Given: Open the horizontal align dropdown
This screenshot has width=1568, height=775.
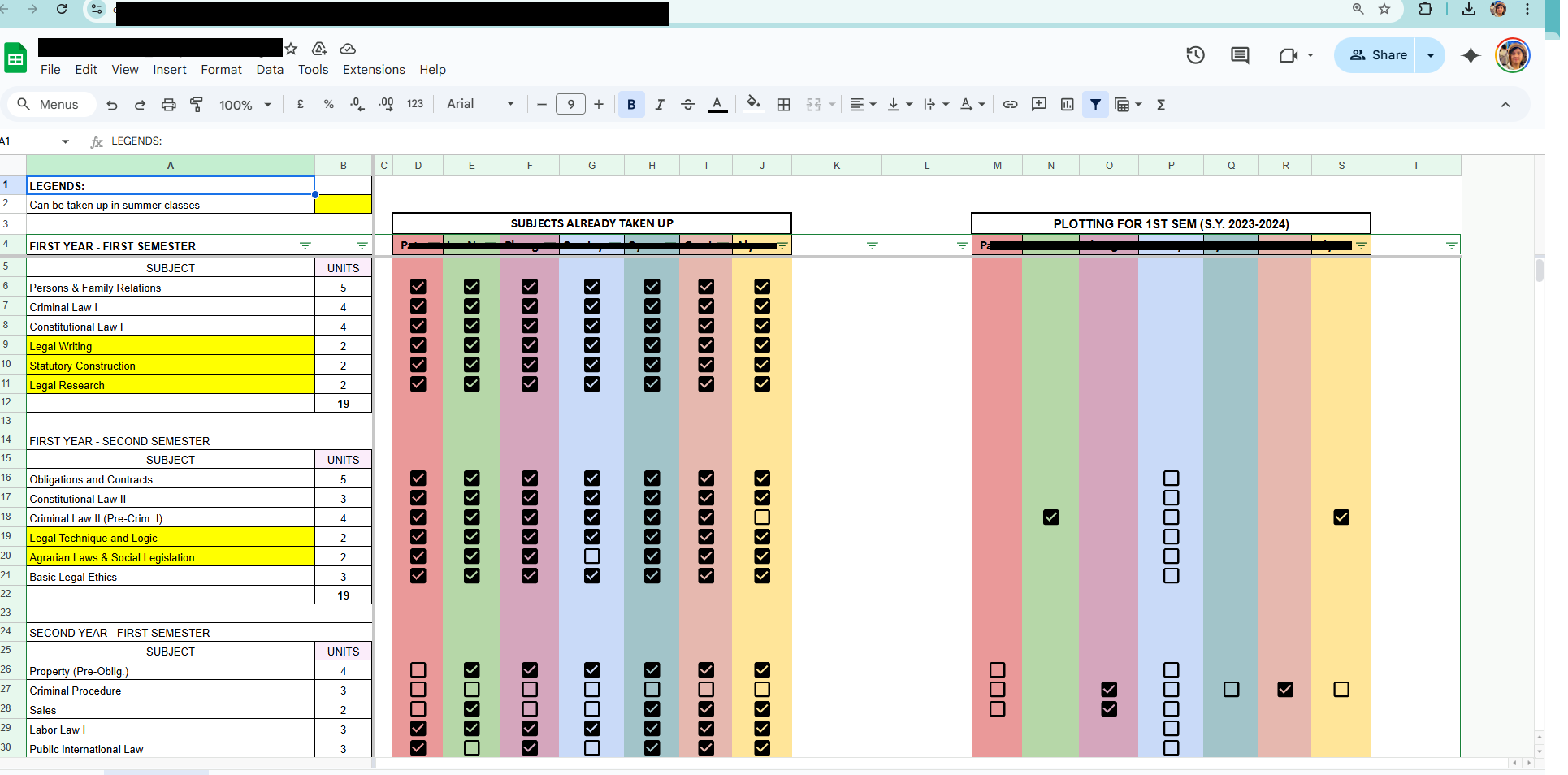Looking at the screenshot, I should [x=863, y=105].
